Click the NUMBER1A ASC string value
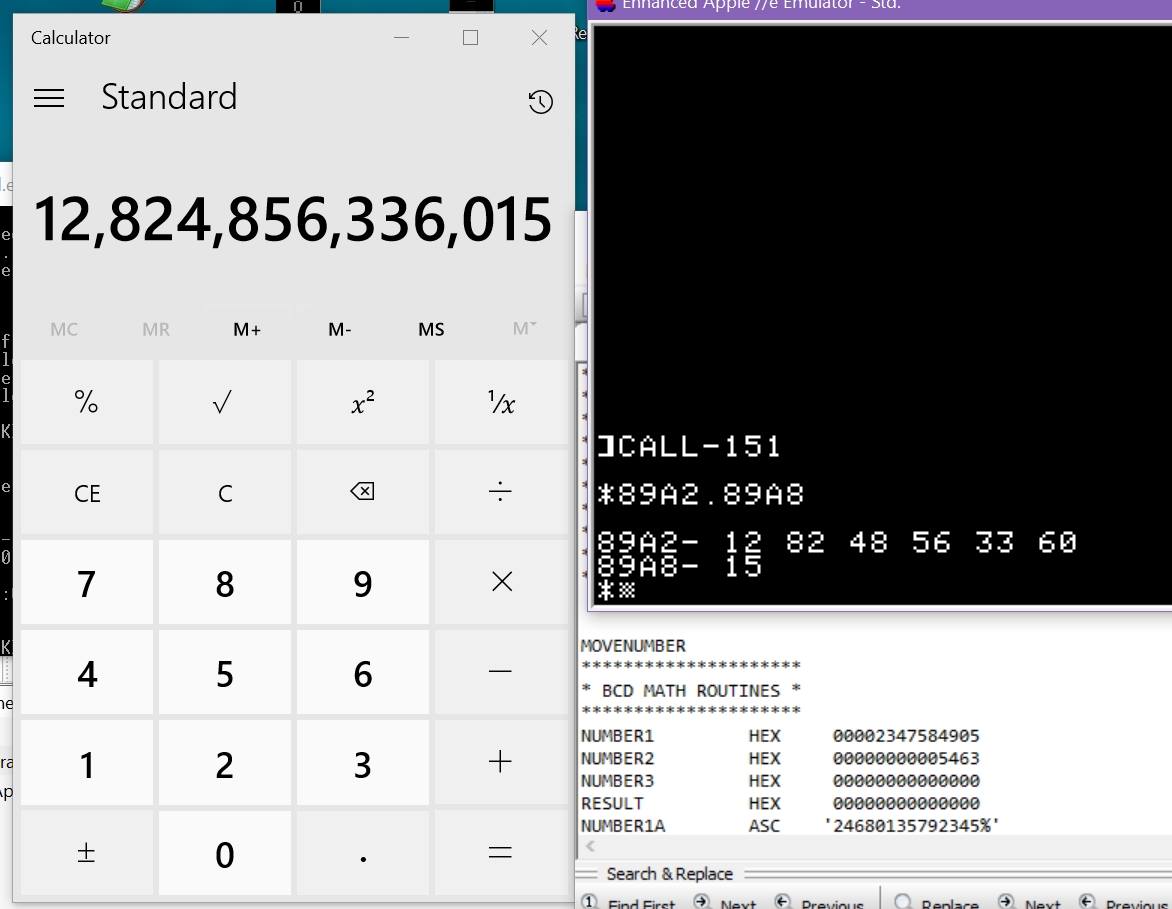1172x909 pixels. click(912, 826)
